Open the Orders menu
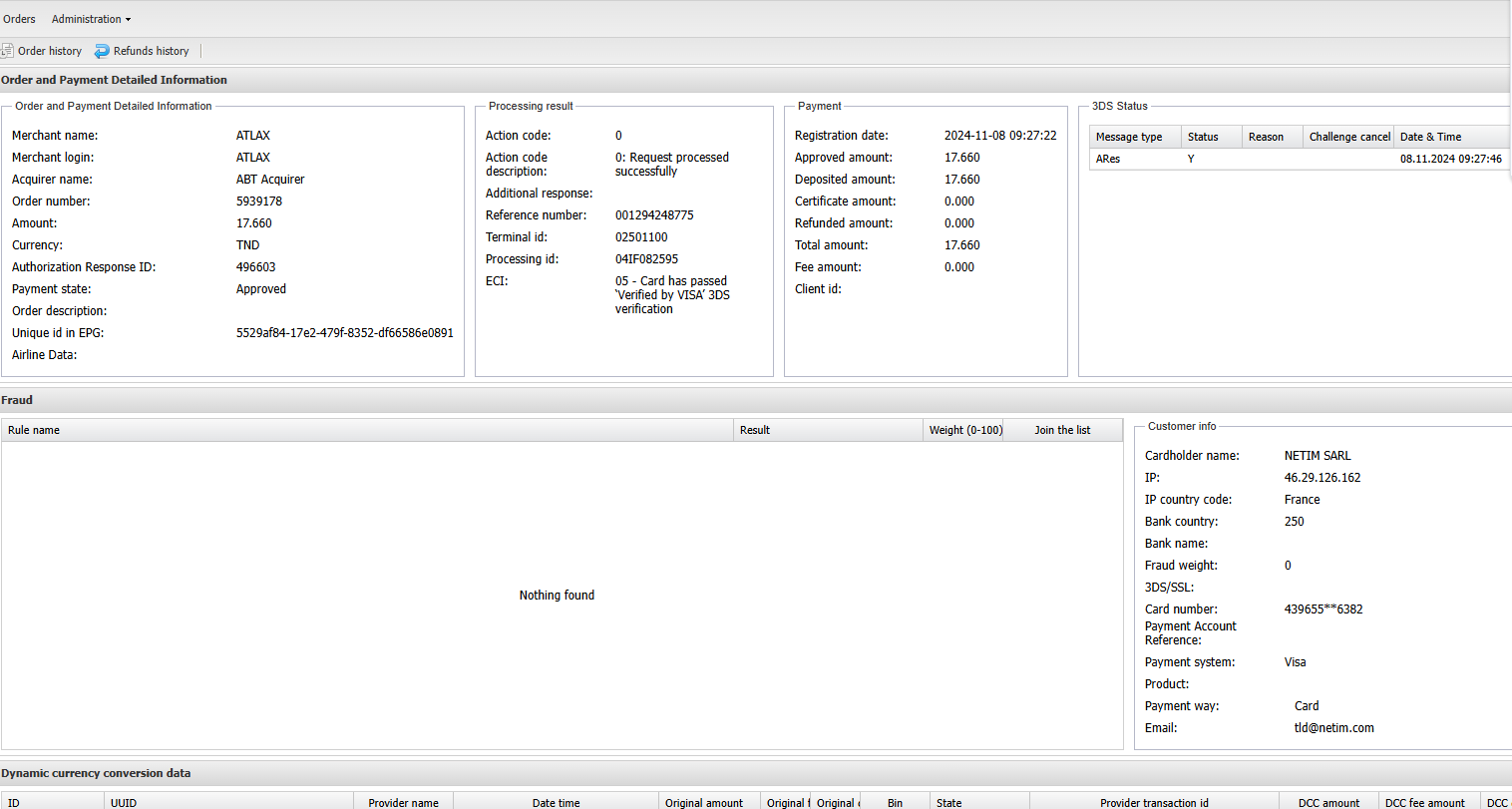The width and height of the screenshot is (1512, 809). pos(19,19)
